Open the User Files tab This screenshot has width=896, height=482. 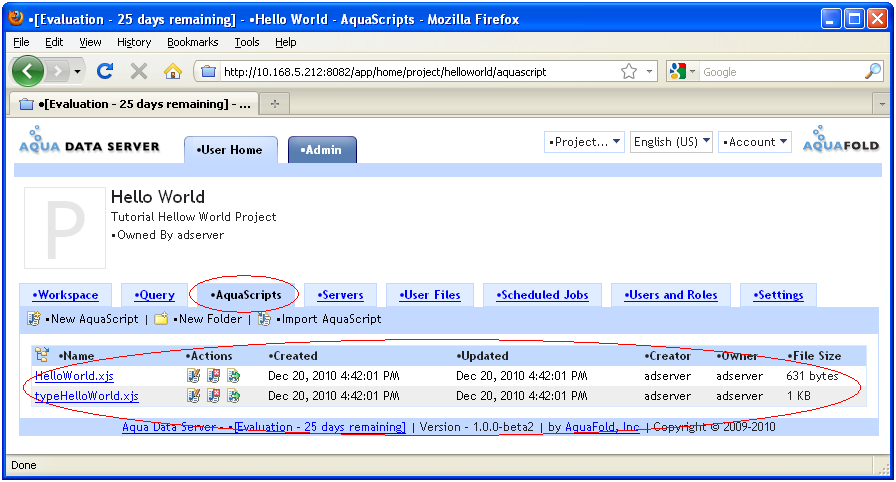coord(430,295)
